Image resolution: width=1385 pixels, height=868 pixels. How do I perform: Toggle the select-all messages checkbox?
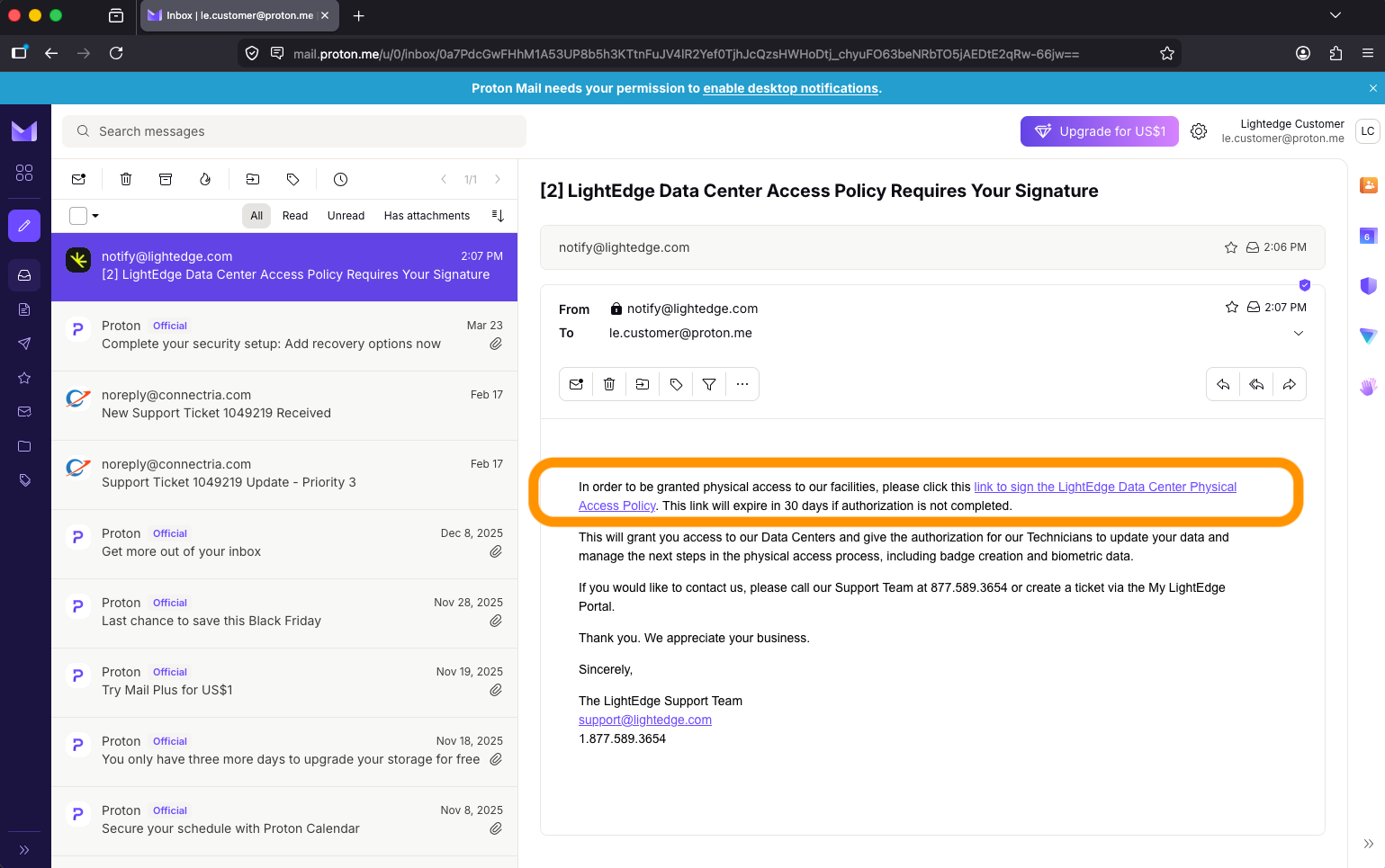[78, 216]
